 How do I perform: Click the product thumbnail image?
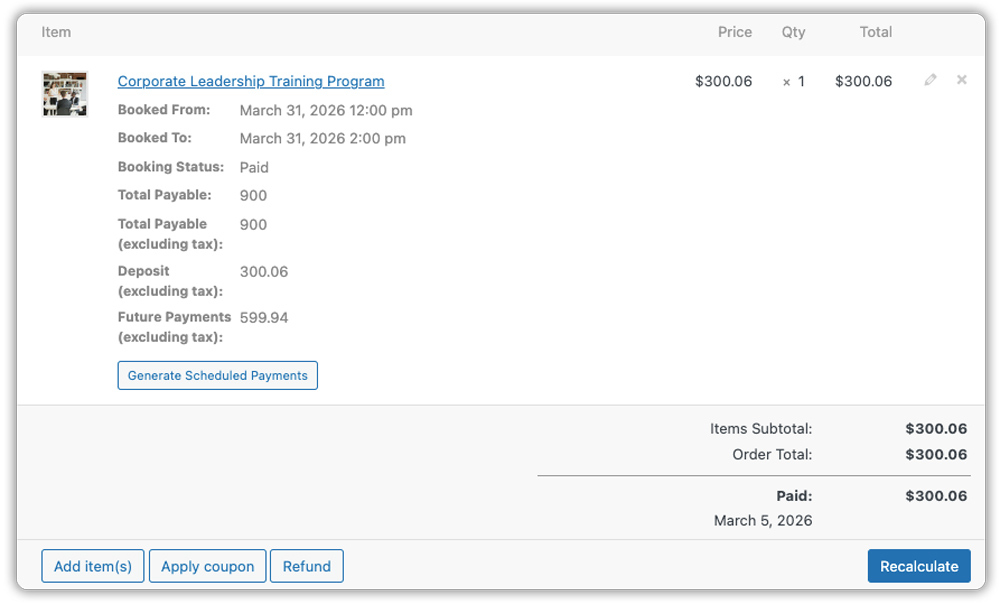pos(65,94)
